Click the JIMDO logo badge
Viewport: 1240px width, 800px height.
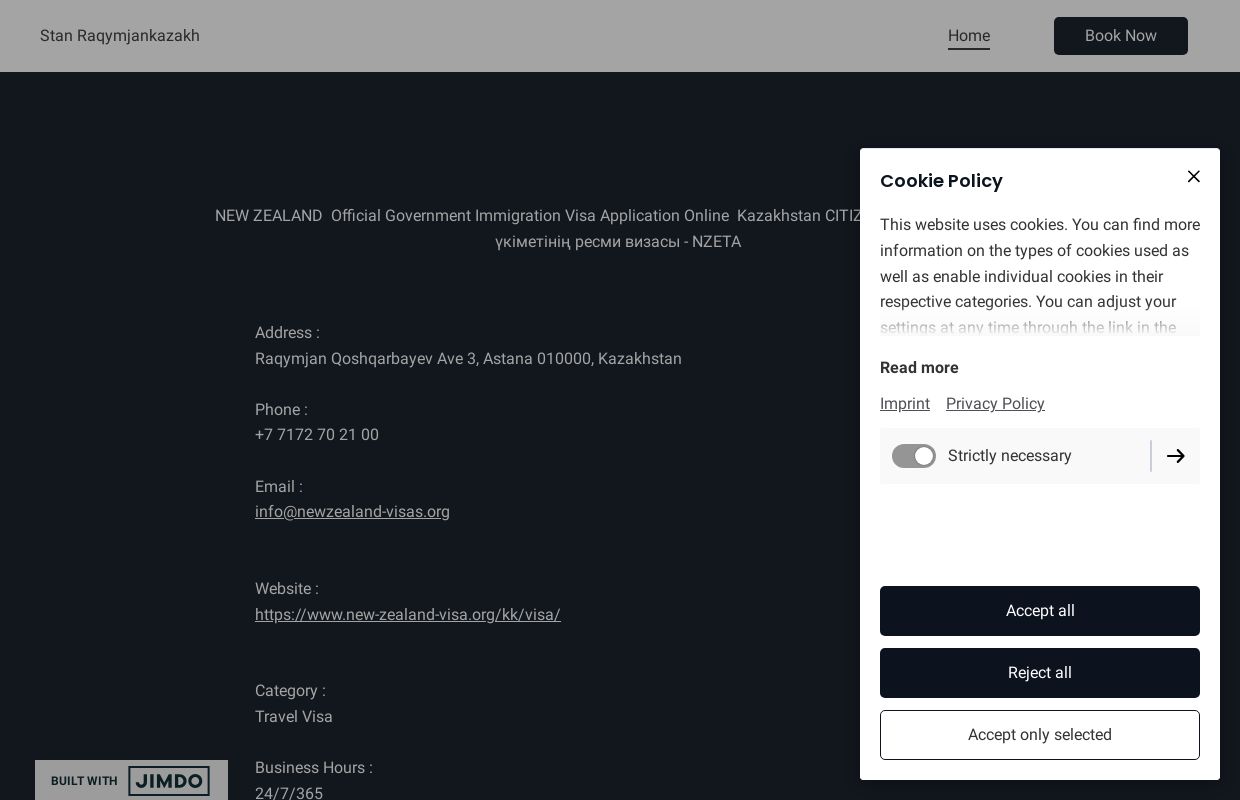tap(169, 781)
